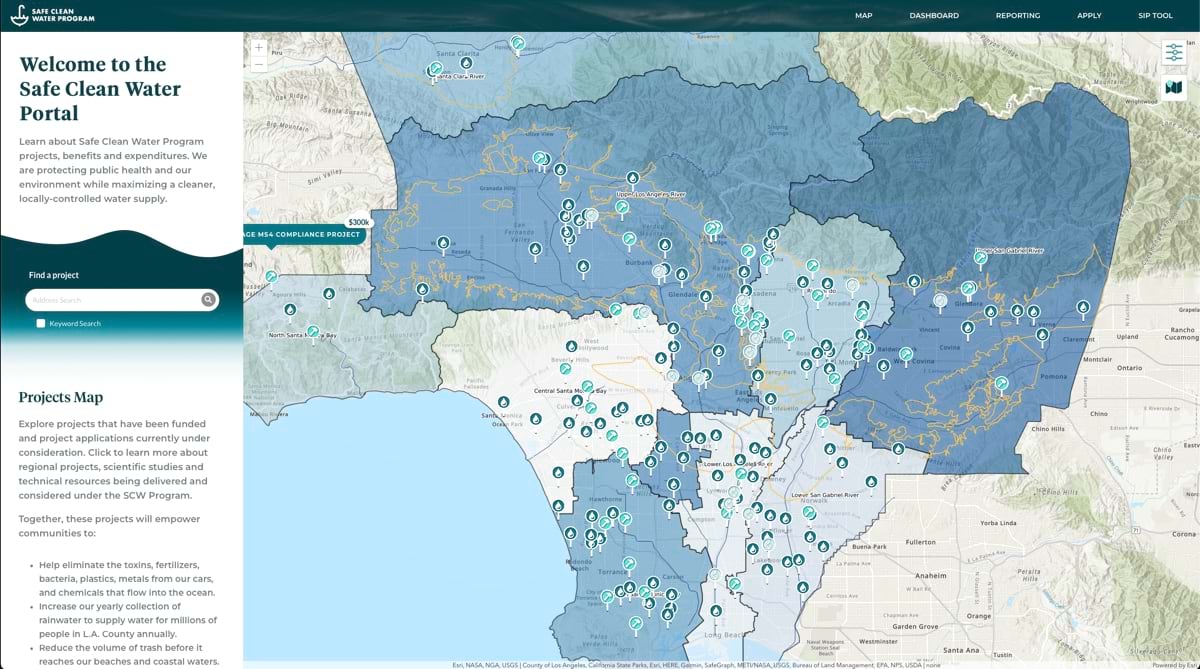This screenshot has width=1200, height=669.
Task: Select hammer marker at Upper San Gabriel River label
Action: (980, 258)
